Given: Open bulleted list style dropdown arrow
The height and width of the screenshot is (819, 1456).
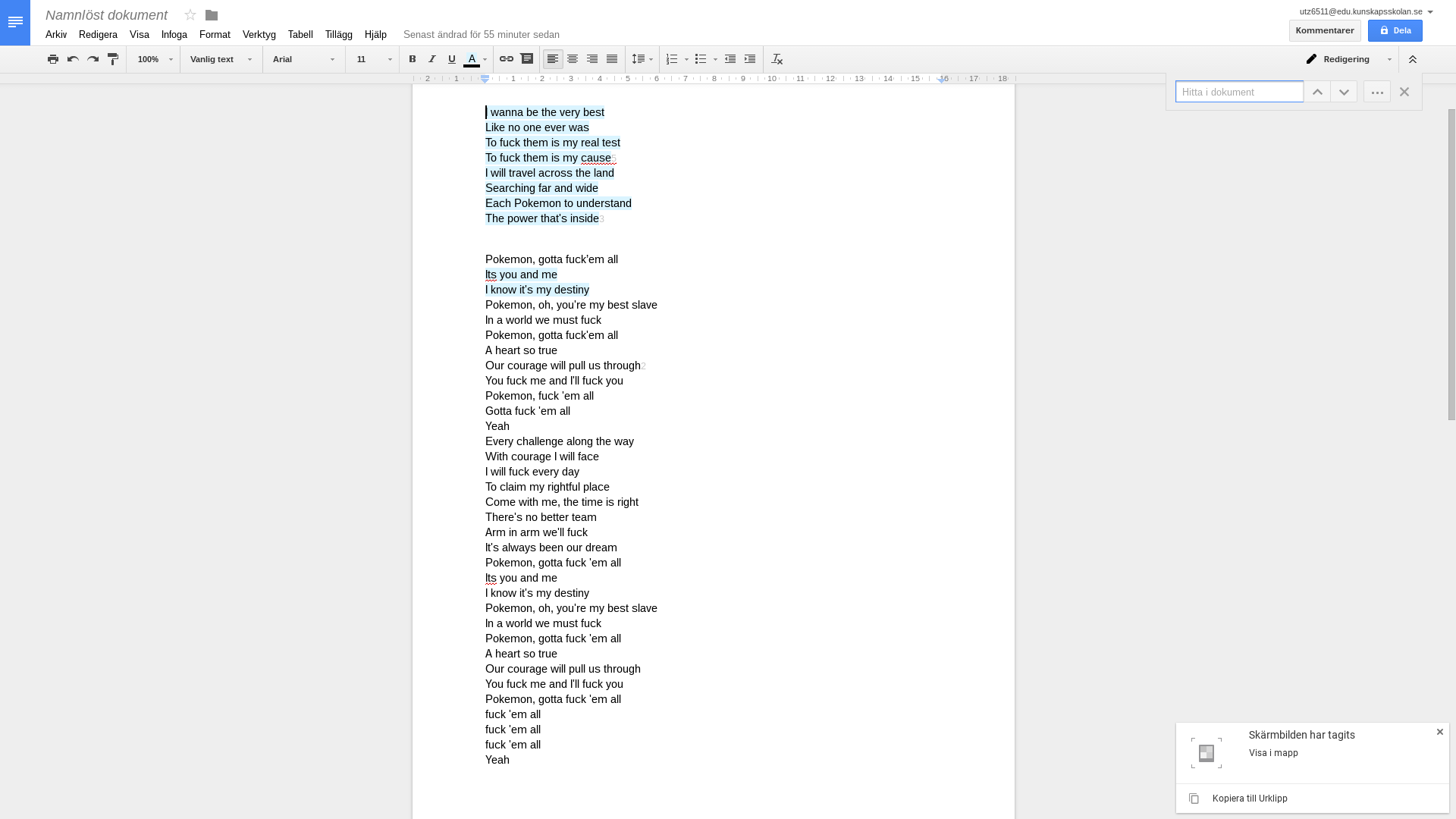Looking at the screenshot, I should pos(715,59).
